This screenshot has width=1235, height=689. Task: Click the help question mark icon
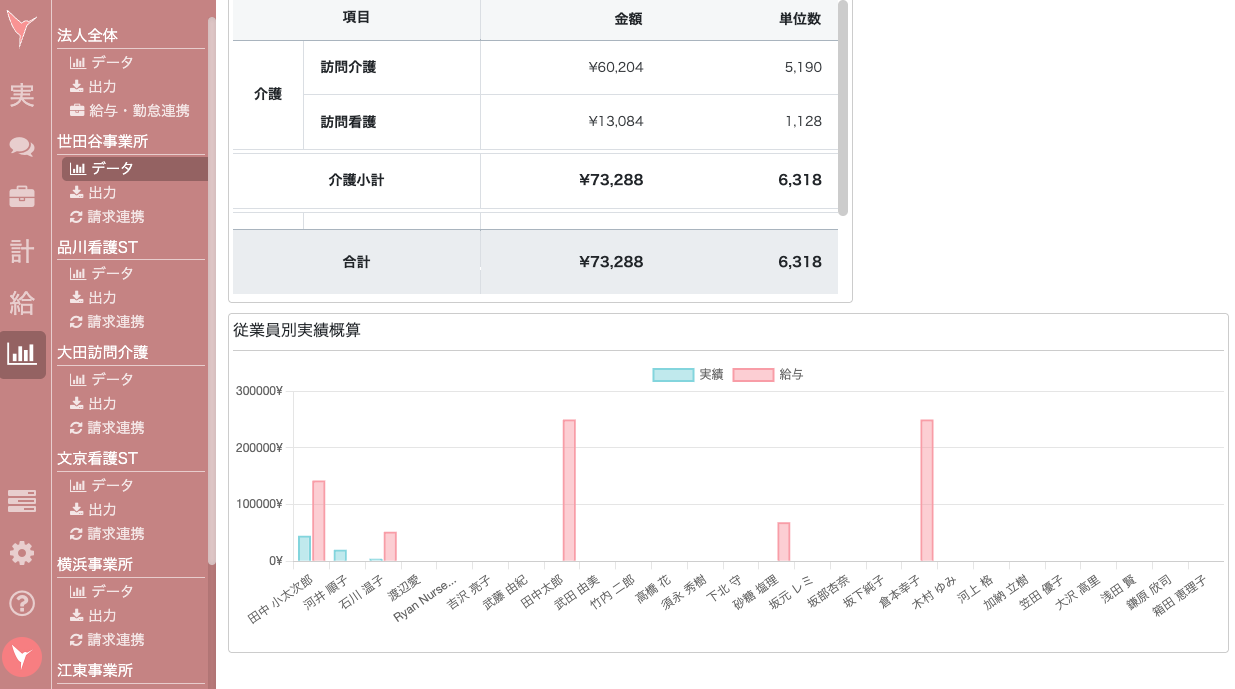click(x=22, y=603)
